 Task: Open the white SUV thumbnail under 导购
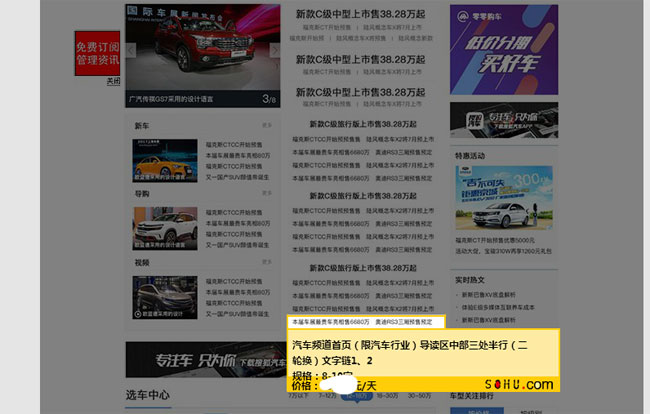(x=165, y=228)
